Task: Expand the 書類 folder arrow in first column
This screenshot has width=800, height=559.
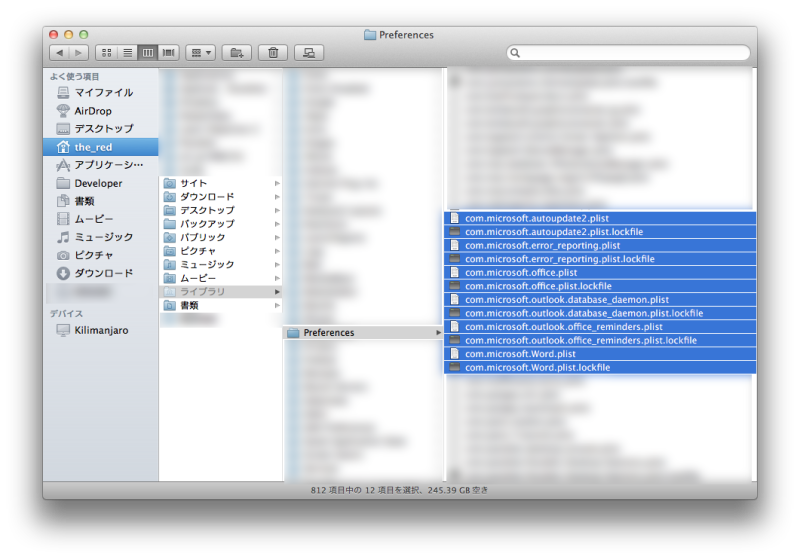Action: (277, 305)
